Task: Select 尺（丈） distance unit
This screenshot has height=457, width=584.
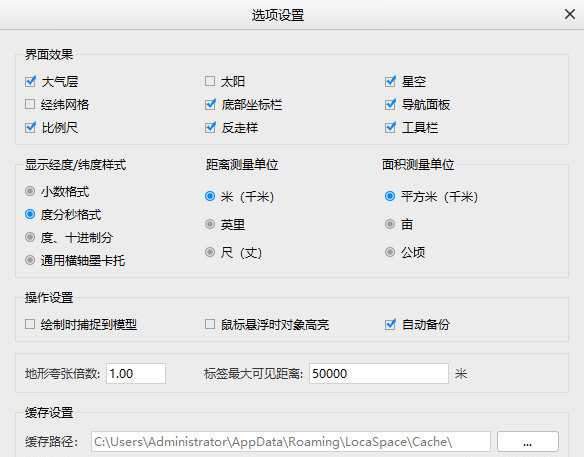Action: point(210,252)
